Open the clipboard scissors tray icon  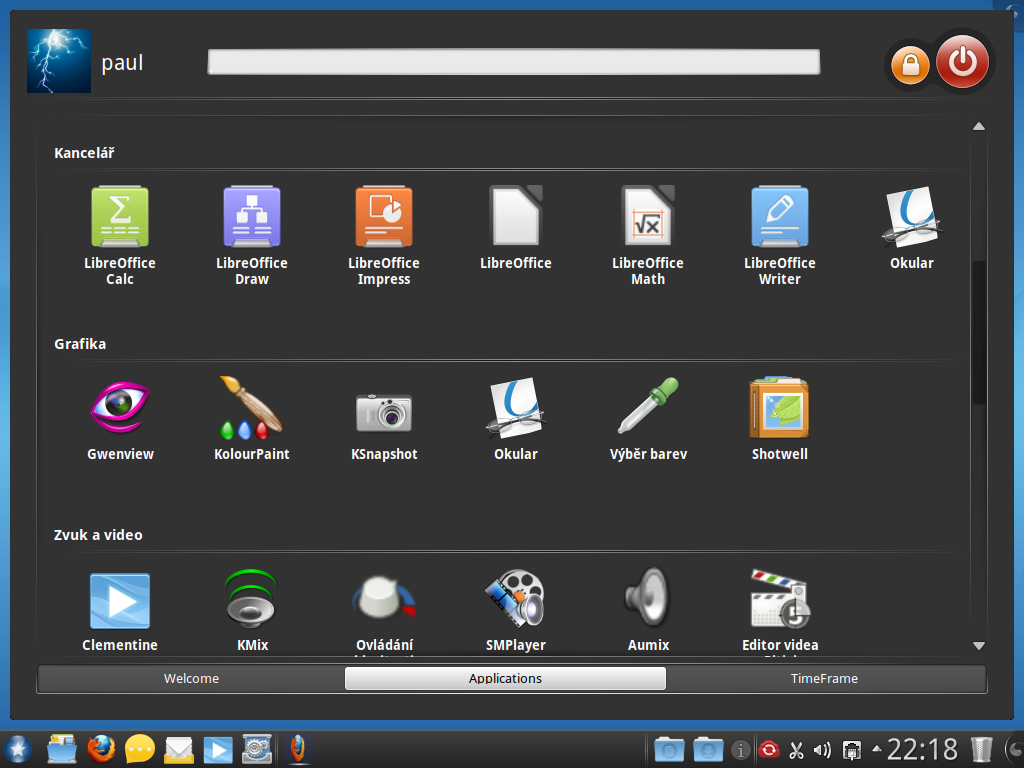796,750
